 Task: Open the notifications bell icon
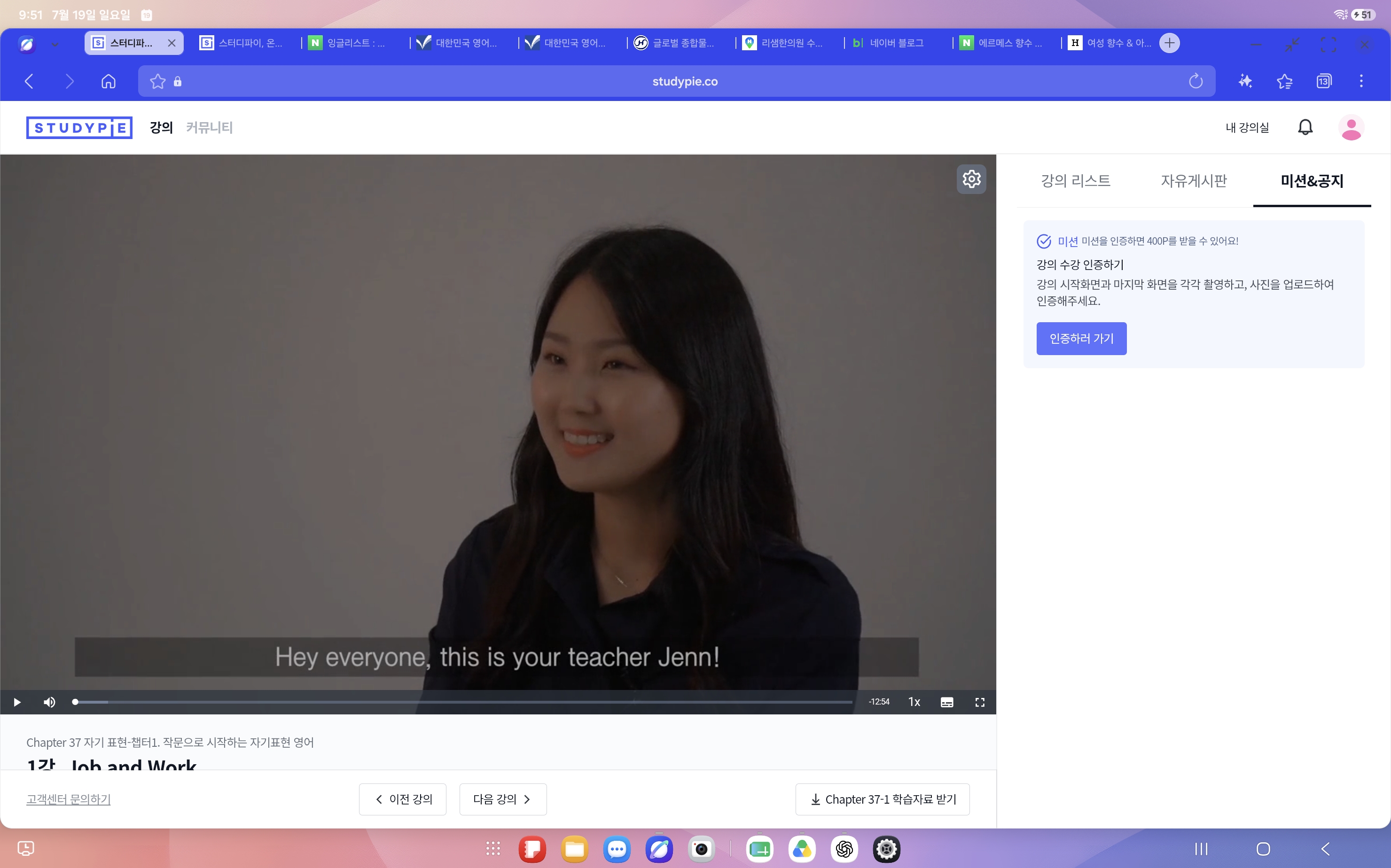[x=1305, y=127]
